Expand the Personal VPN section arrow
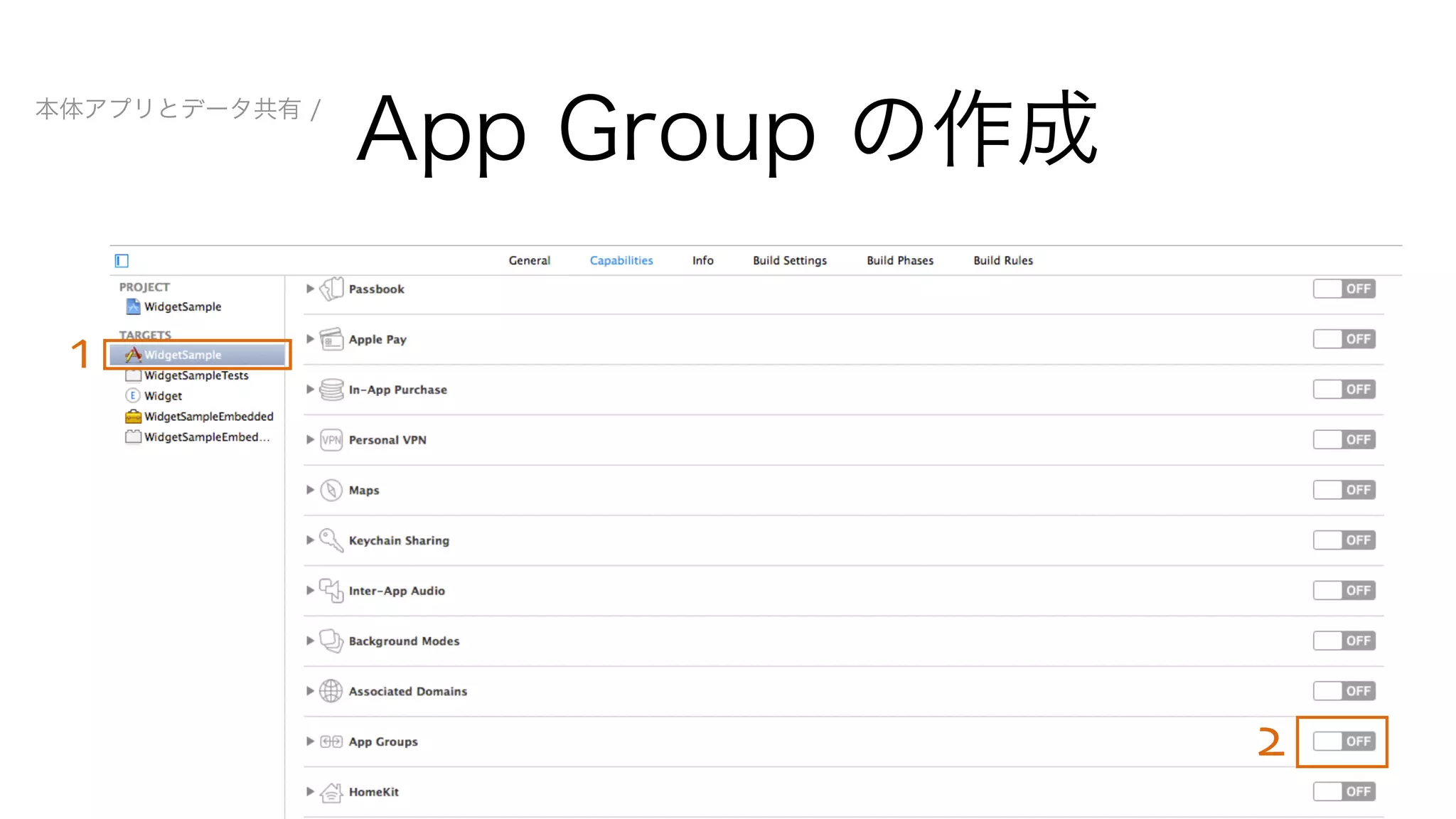Screen dimensions: 1456x819 [x=310, y=440]
